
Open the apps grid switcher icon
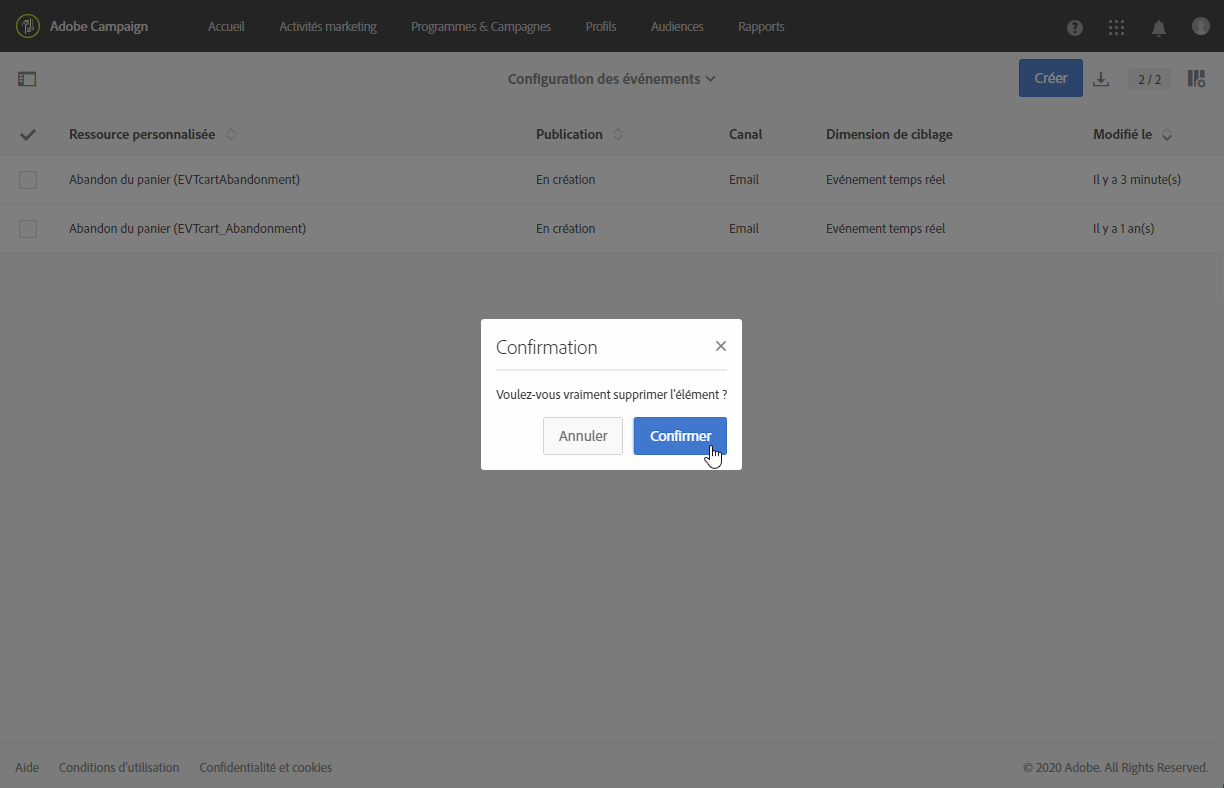(x=1117, y=28)
